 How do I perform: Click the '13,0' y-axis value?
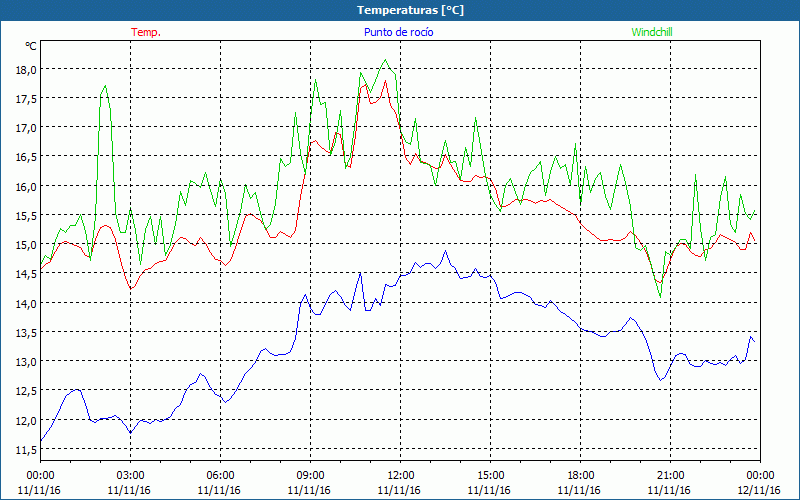point(26,362)
